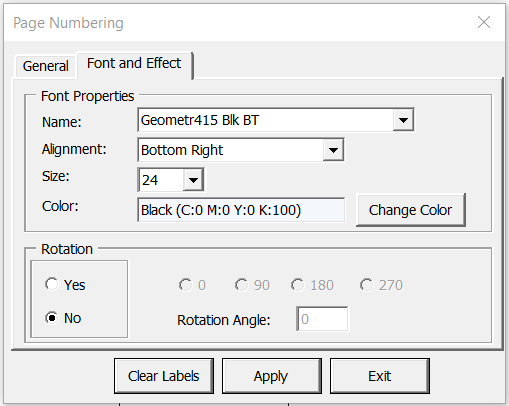Expand the Alignment dropdown arrow
The image size is (509, 406).
(x=333, y=150)
